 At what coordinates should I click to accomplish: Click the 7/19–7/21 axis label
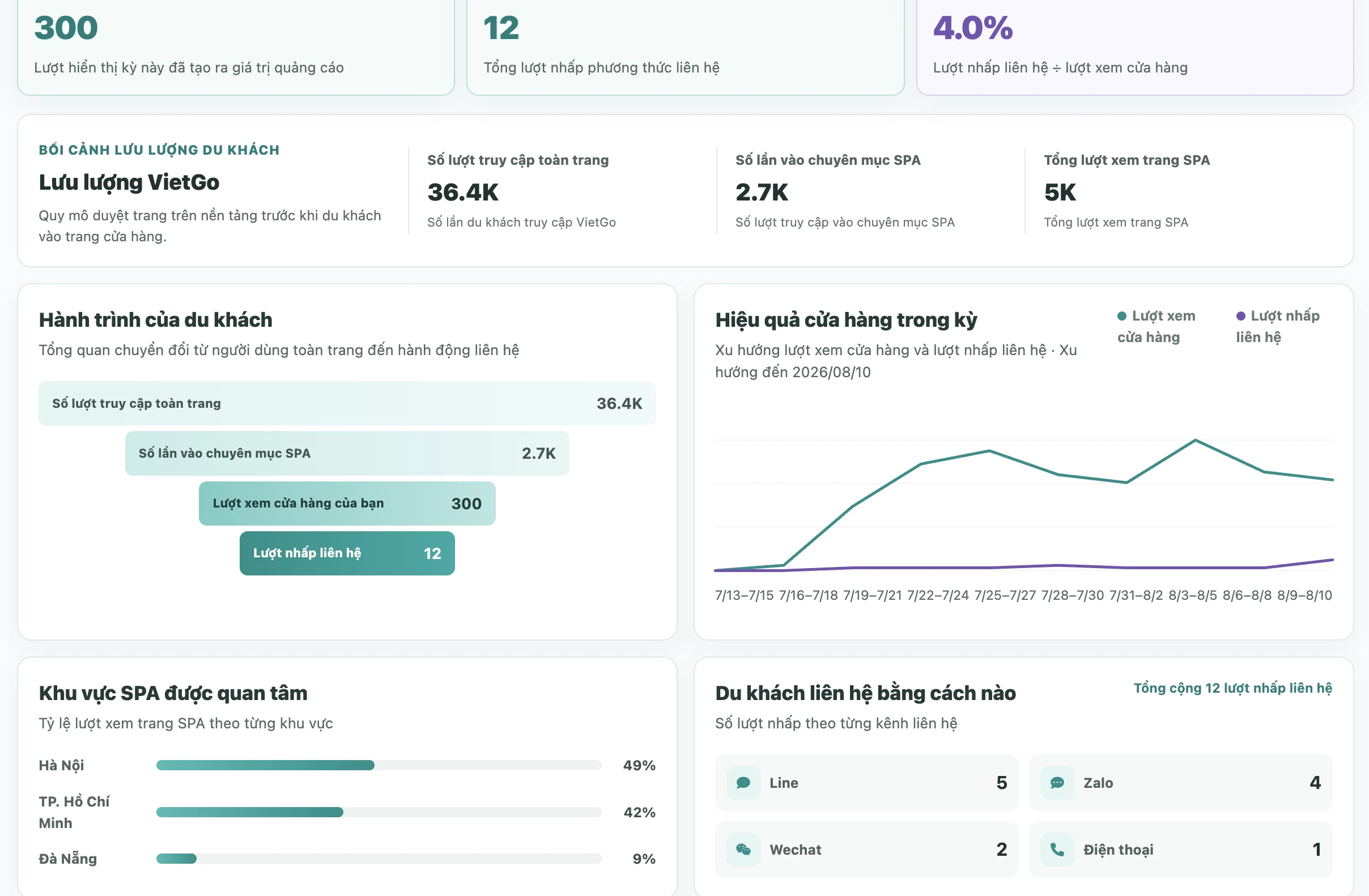[x=873, y=595]
